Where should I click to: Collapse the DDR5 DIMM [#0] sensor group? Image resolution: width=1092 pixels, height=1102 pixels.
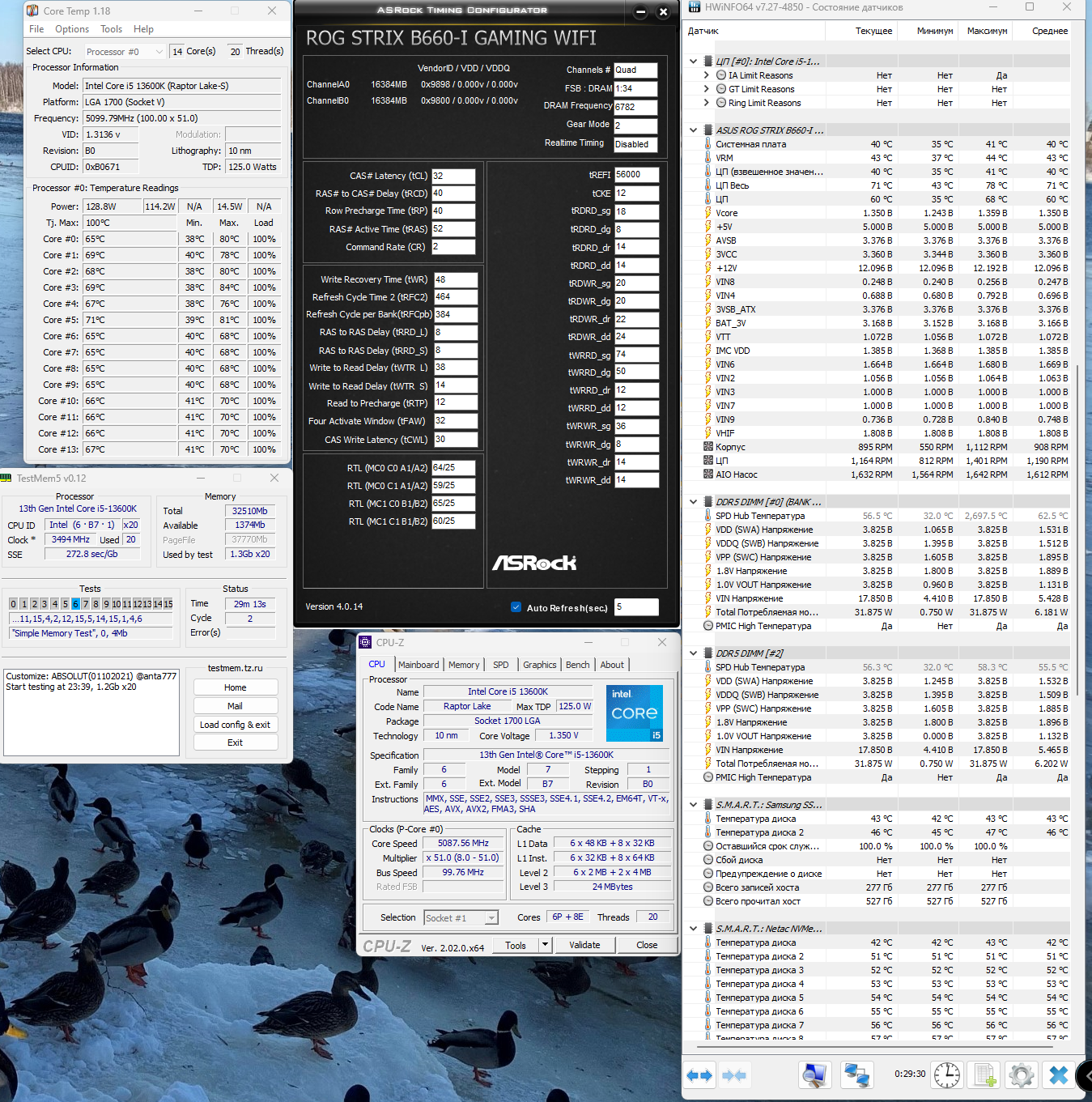694,502
